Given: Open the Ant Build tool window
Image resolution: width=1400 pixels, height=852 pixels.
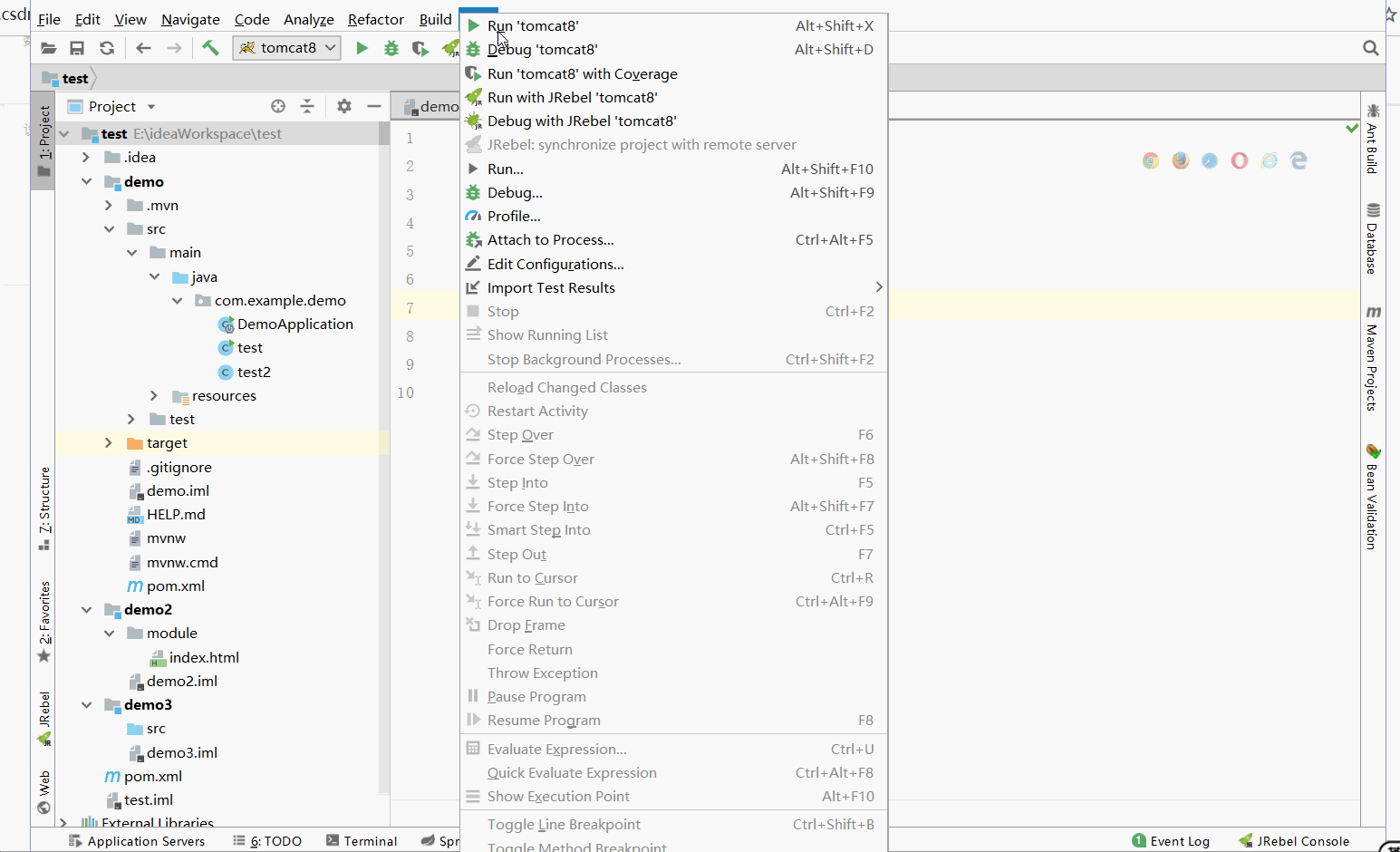Looking at the screenshot, I should pos(1373,139).
